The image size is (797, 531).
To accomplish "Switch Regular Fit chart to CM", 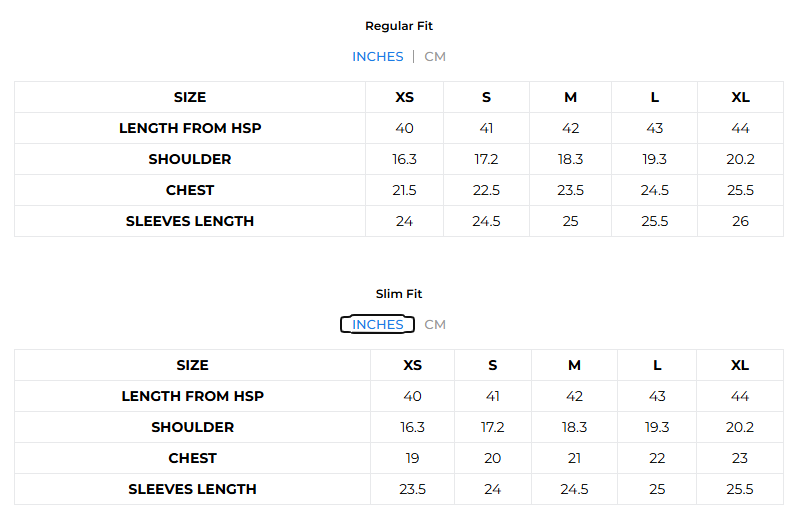I will click(435, 57).
